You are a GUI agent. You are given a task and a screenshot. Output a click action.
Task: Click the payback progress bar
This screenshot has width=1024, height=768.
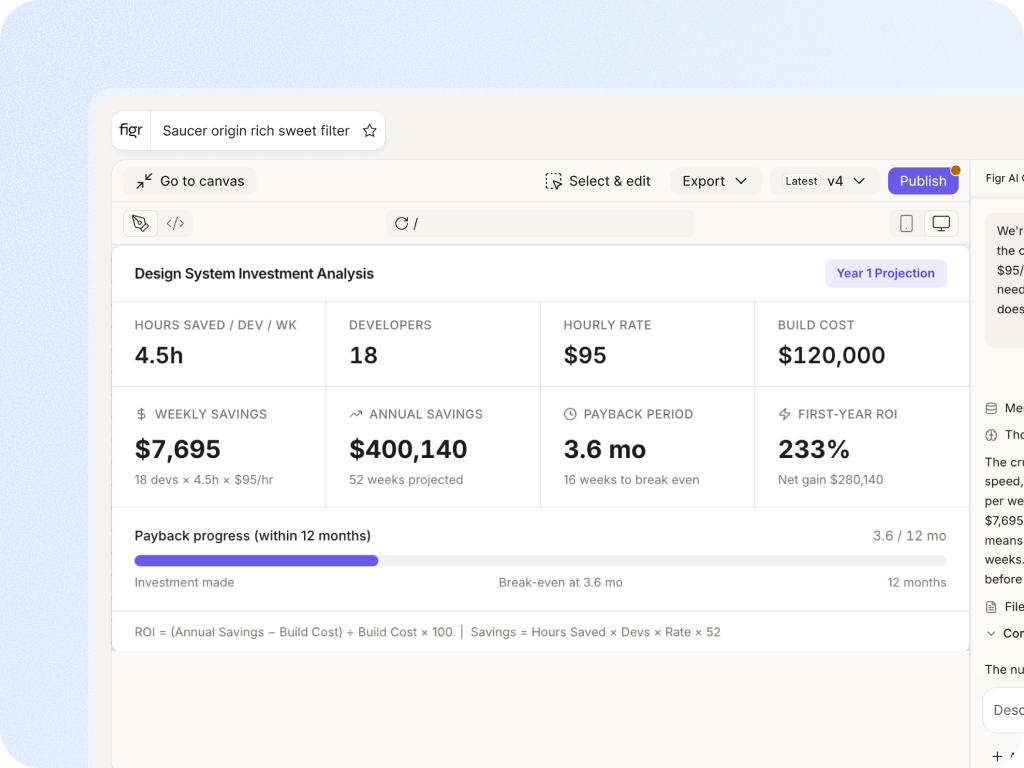[x=540, y=560]
